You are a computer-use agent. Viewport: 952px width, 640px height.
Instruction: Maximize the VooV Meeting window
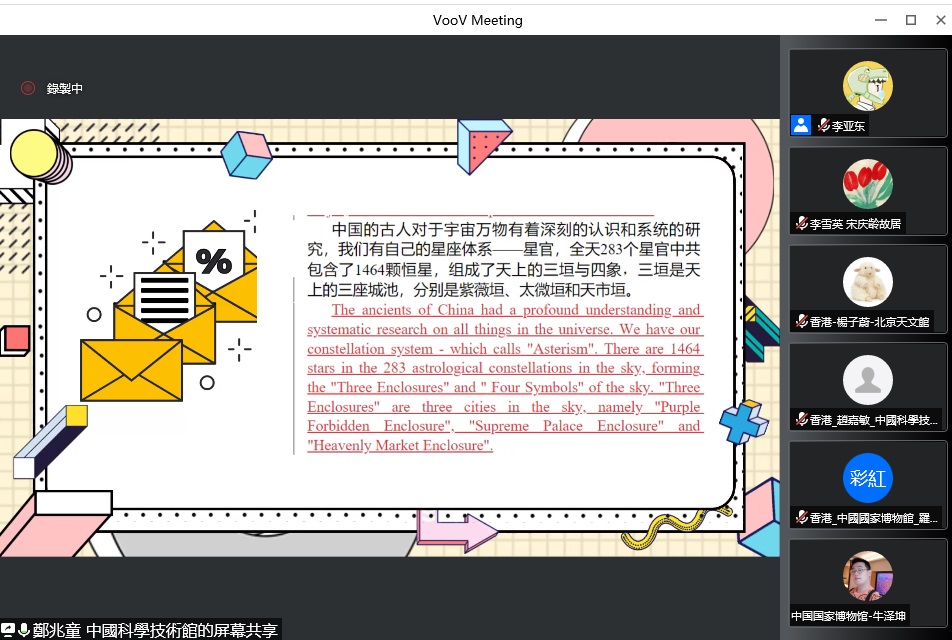[x=910, y=20]
